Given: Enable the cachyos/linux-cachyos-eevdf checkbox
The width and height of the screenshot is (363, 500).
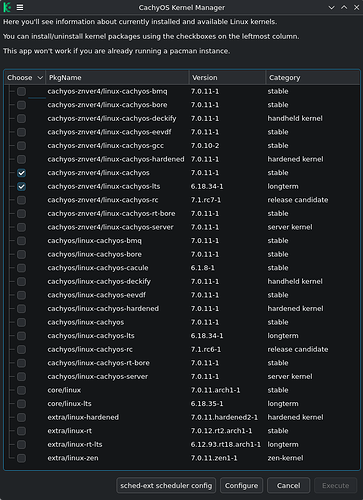Looking at the screenshot, I should tap(21, 295).
